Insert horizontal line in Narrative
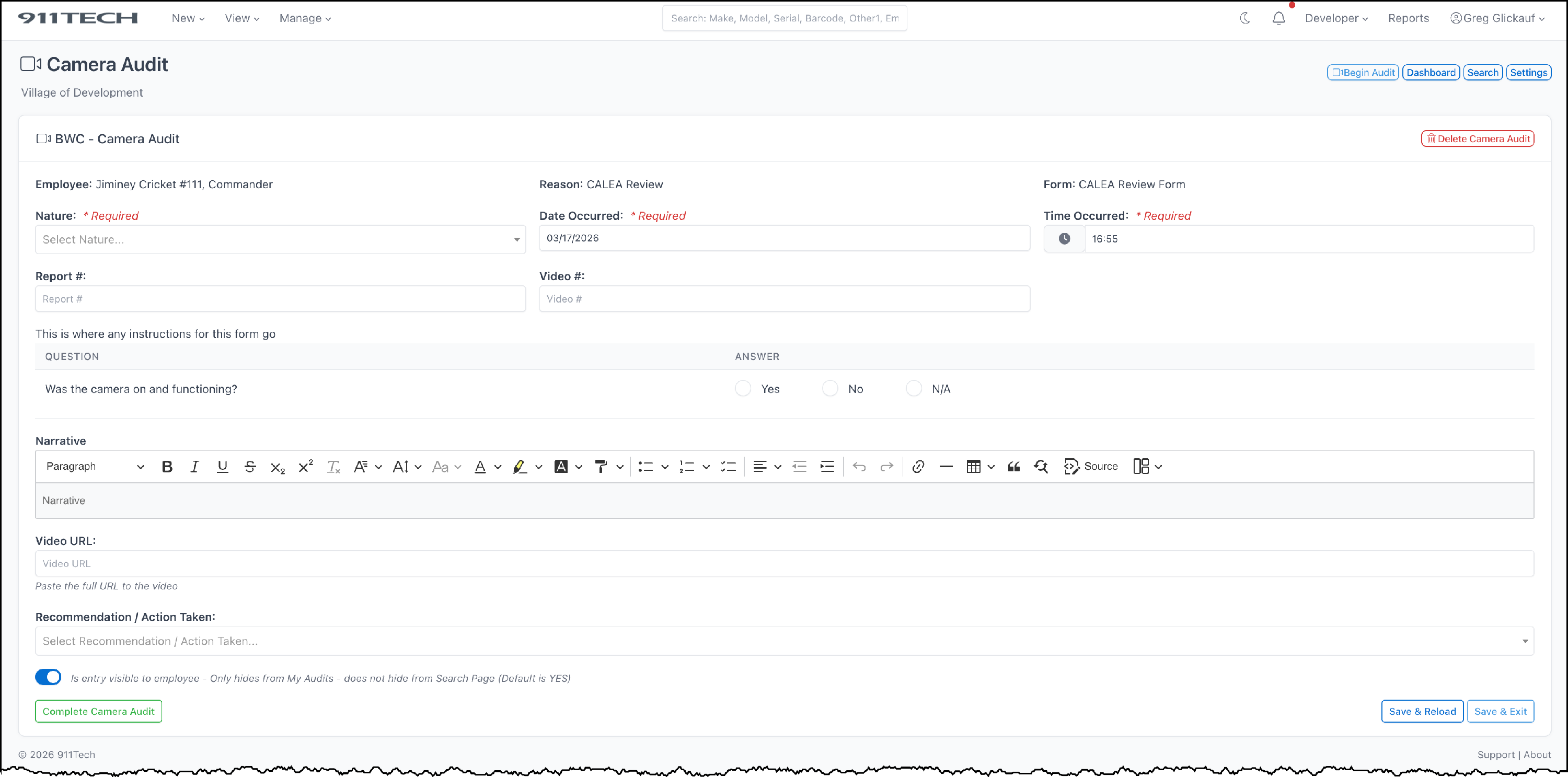 point(946,467)
